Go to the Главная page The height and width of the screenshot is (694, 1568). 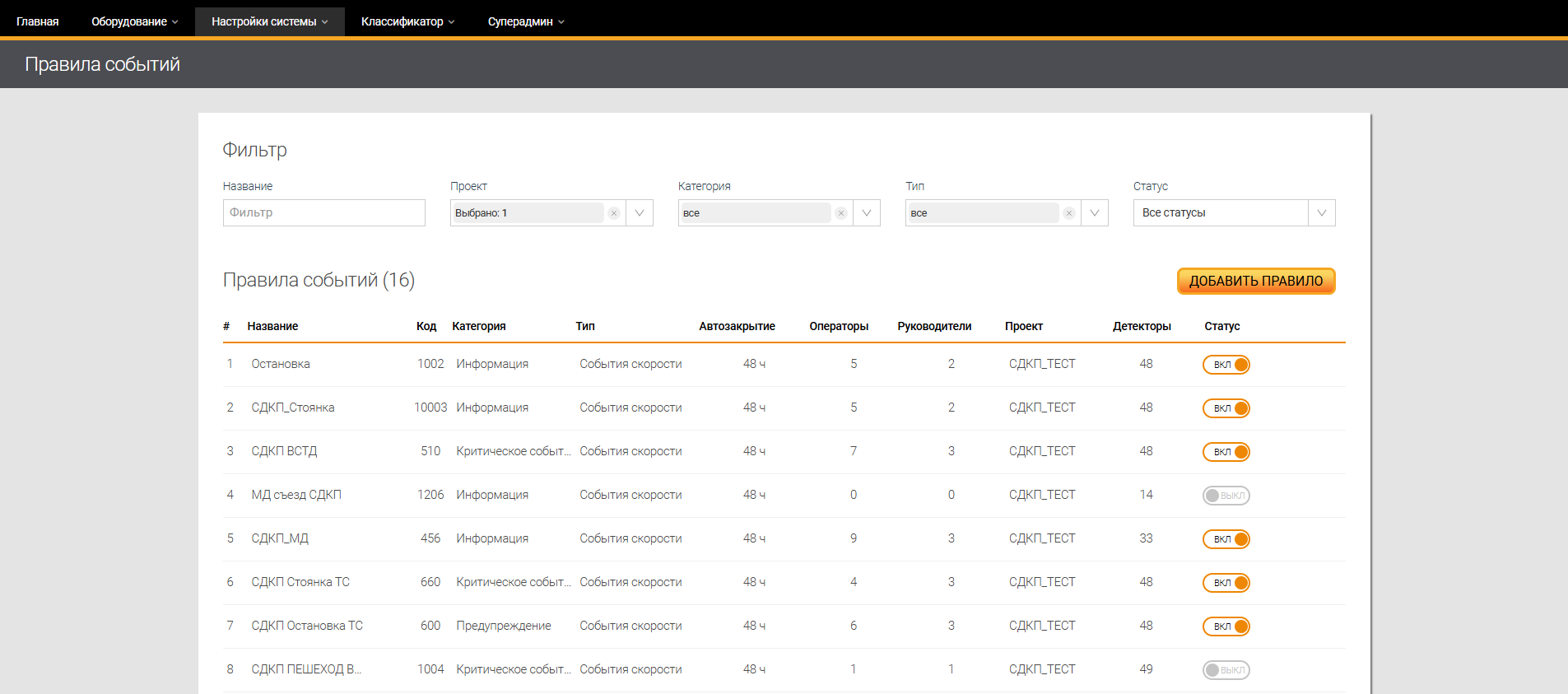(x=38, y=21)
